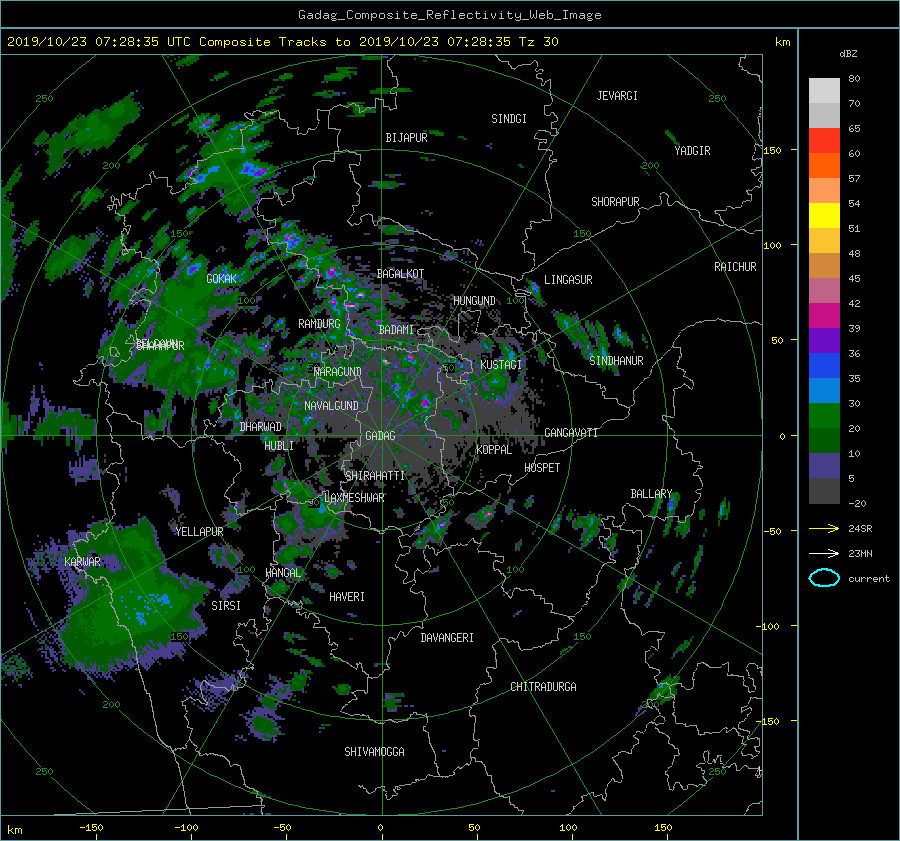This screenshot has height=841, width=900.
Task: Pick the light blue 30-35 dBZ swatch
Action: coord(824,390)
